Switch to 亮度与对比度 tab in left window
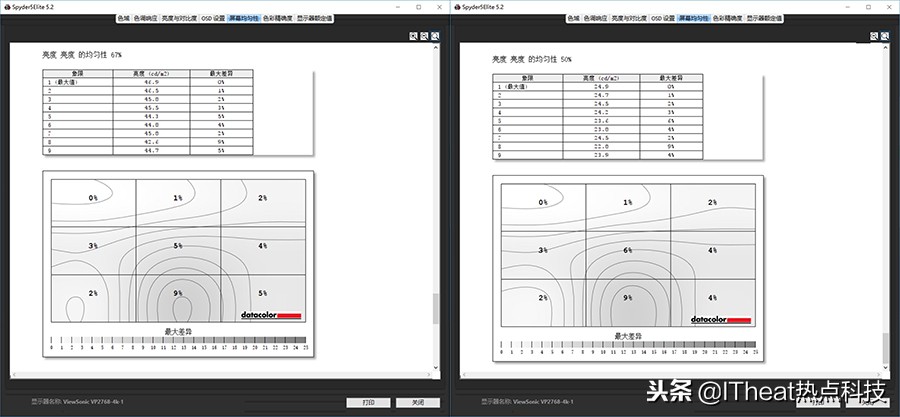 pos(179,18)
